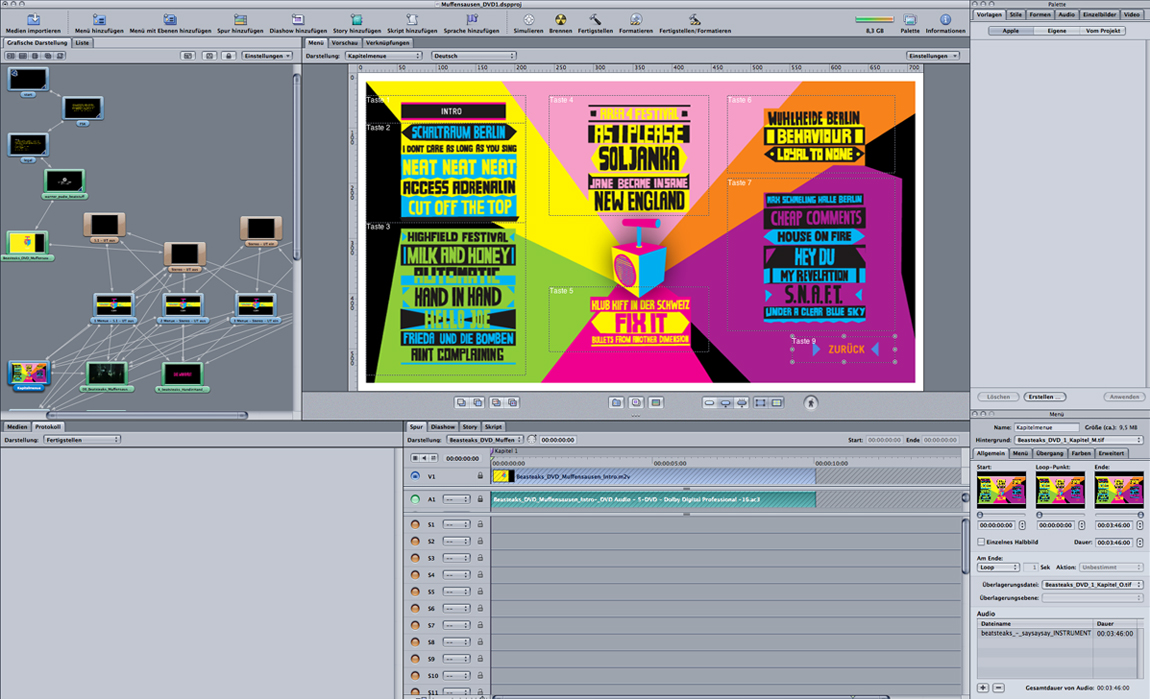Add audio file with plus button
The width and height of the screenshot is (1150, 700).
coord(983,688)
